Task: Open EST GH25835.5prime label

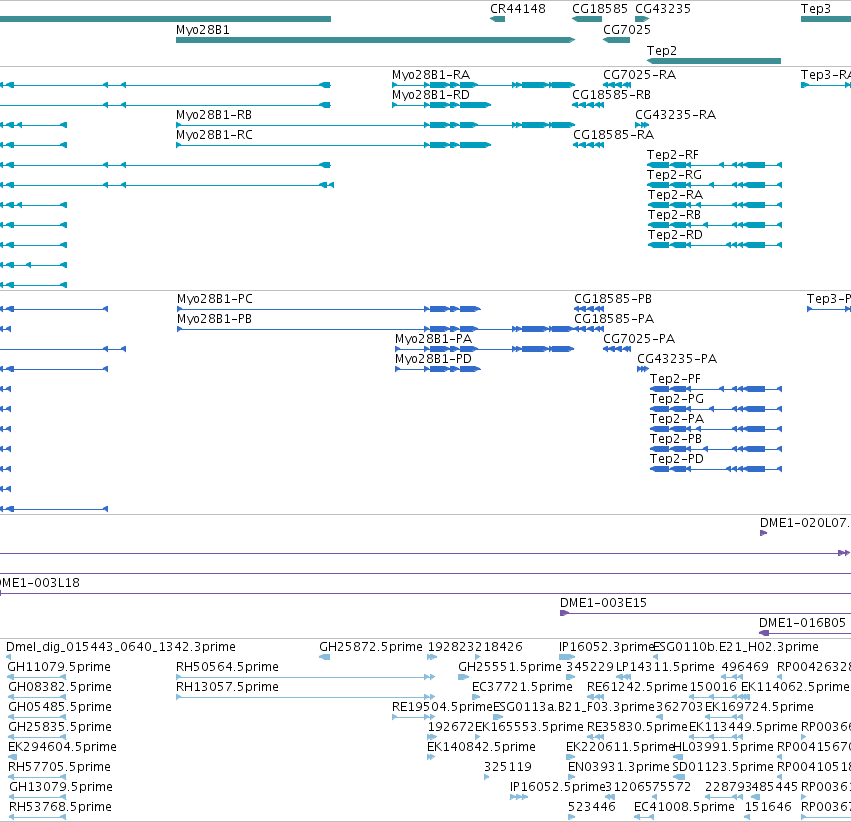Action: click(x=60, y=728)
